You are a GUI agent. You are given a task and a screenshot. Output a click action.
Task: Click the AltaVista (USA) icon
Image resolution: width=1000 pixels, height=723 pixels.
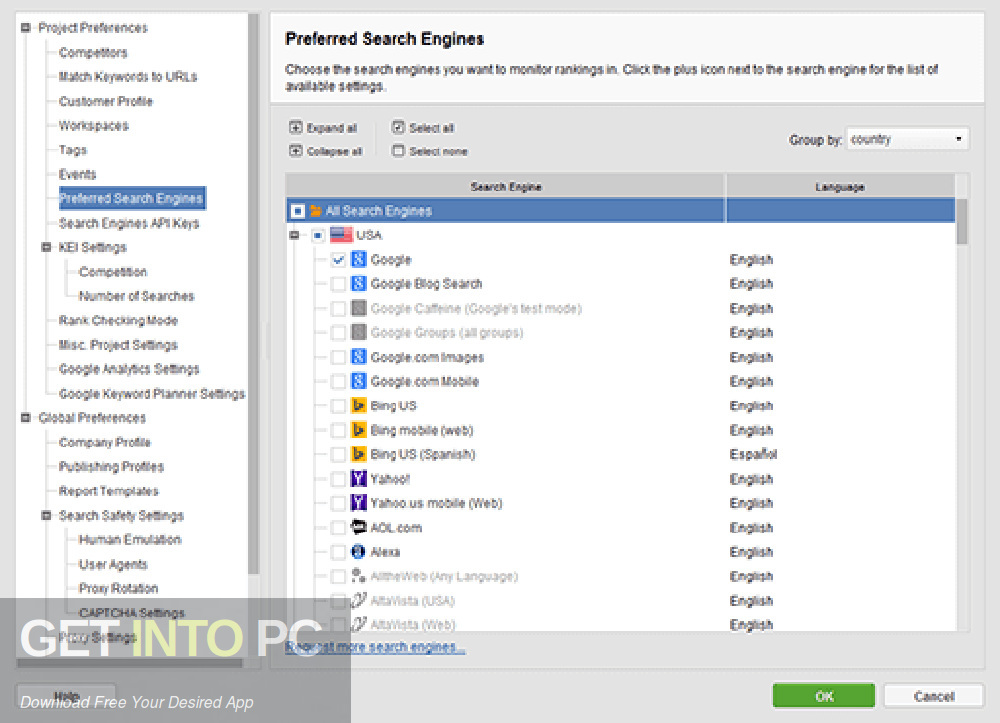(x=358, y=600)
